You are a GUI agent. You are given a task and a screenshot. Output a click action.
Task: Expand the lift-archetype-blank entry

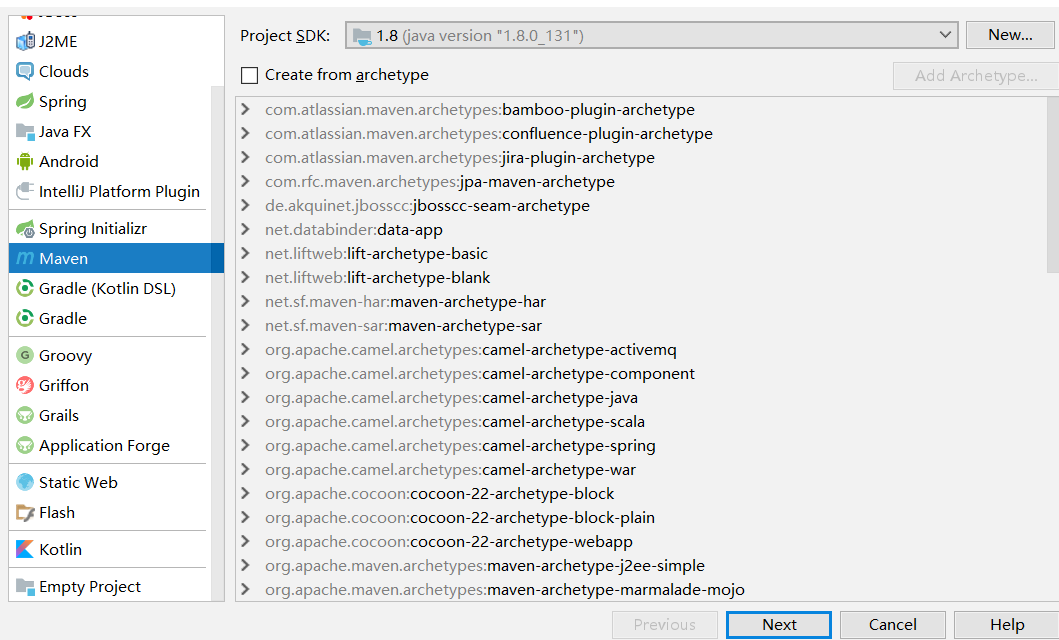click(246, 277)
